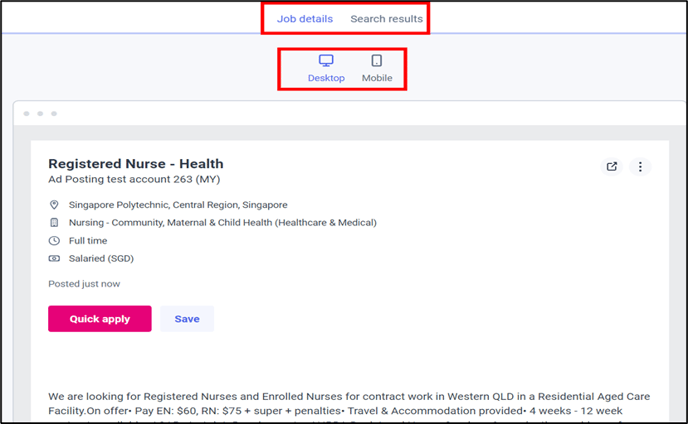Click the Quick apply button
The height and width of the screenshot is (424, 688).
100,319
